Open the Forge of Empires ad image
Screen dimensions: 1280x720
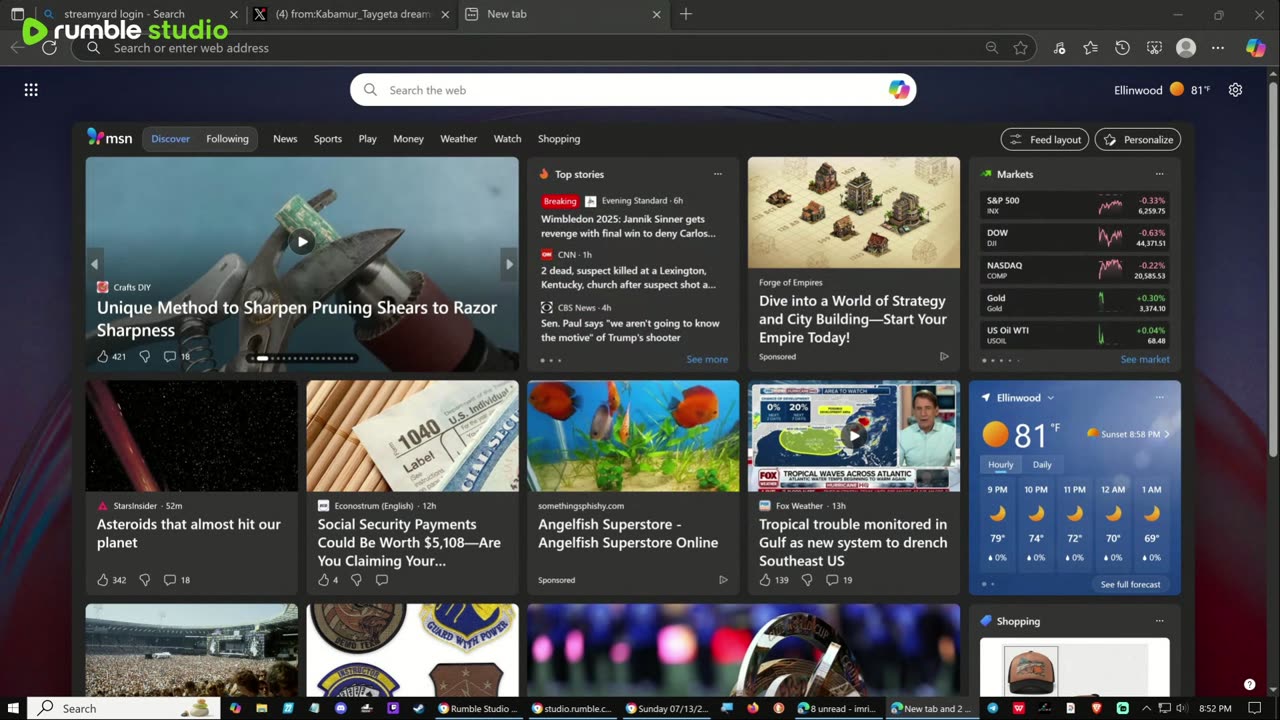coord(853,213)
